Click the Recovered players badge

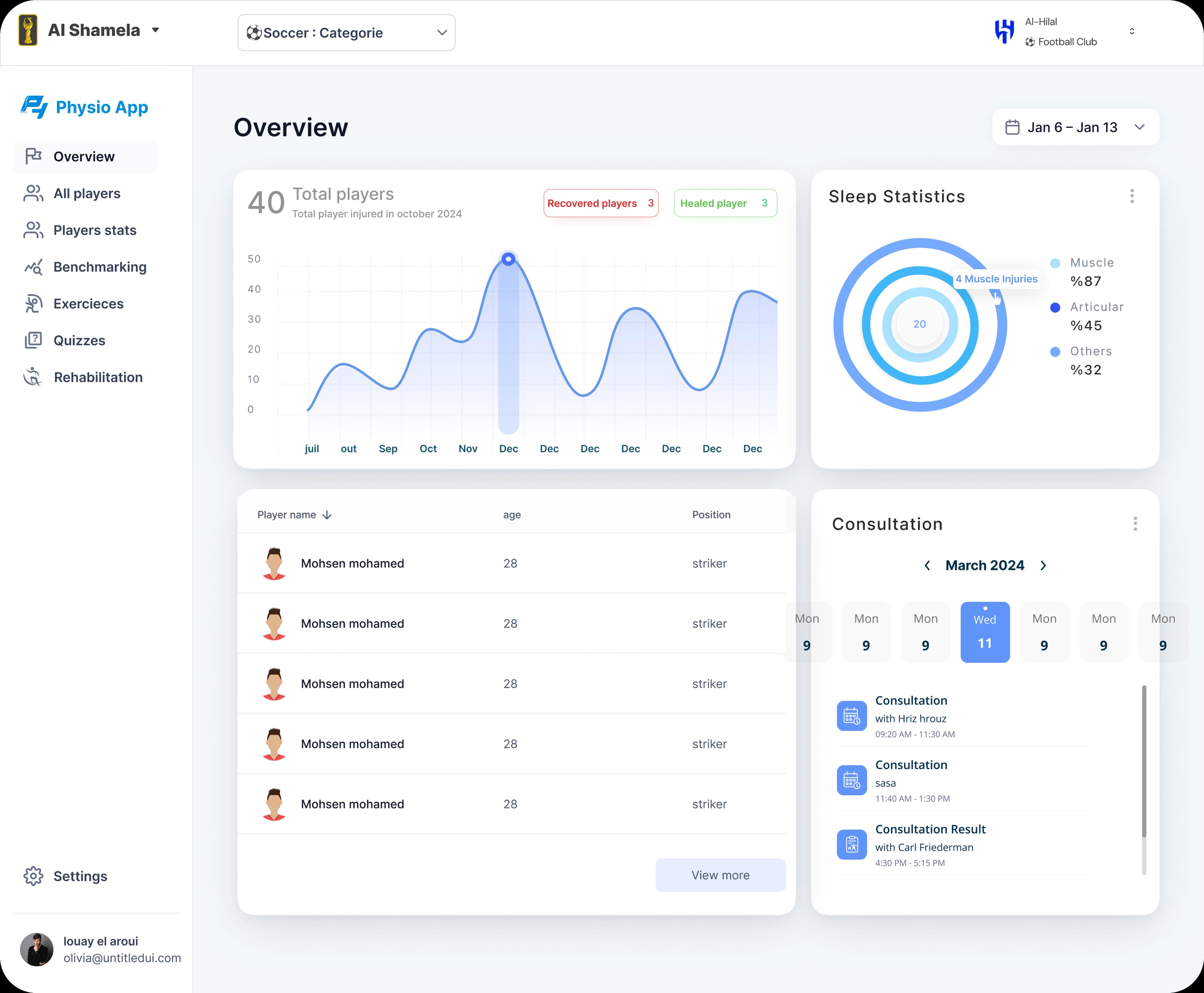(600, 203)
